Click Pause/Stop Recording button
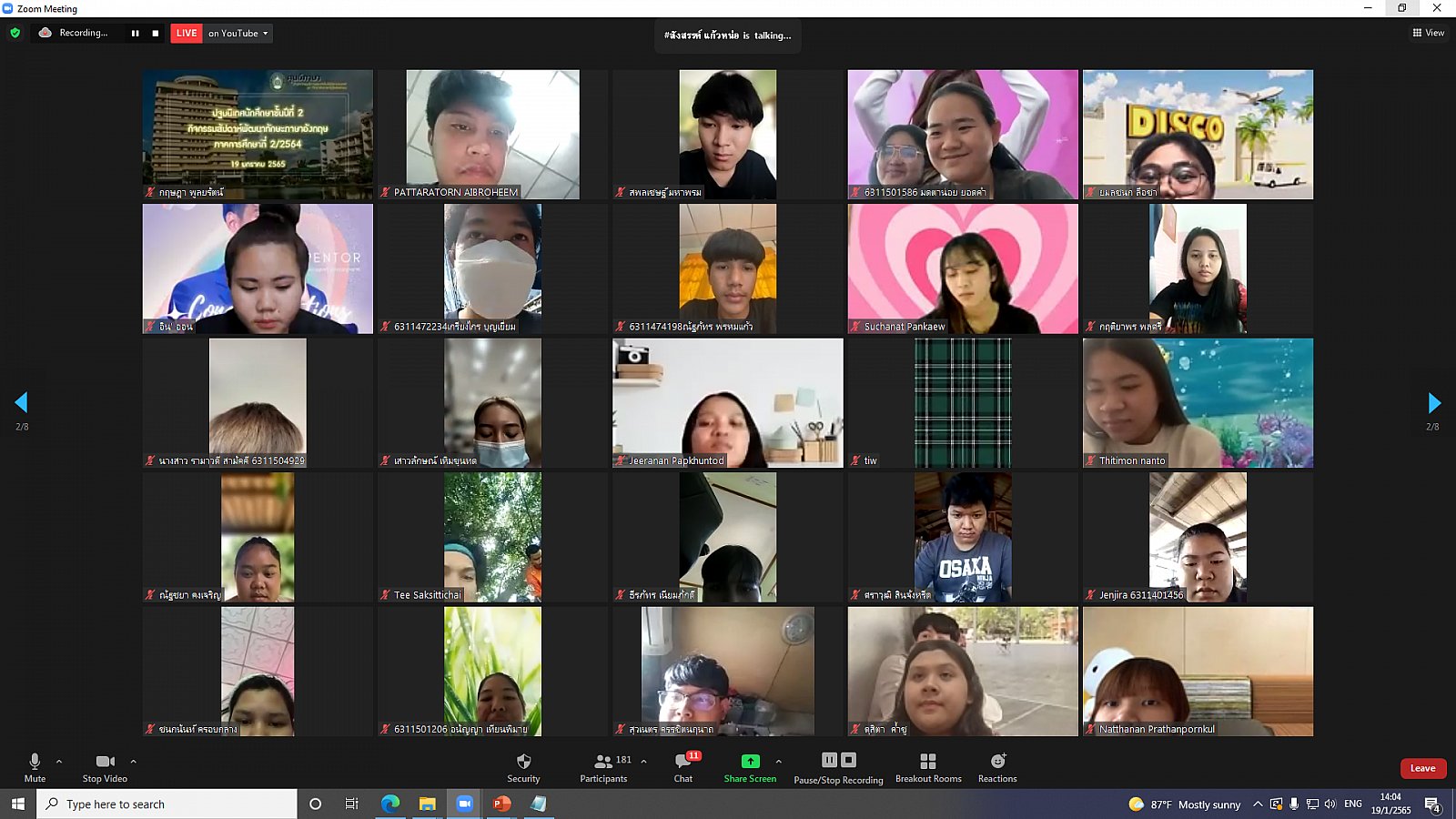1456x819 pixels. click(838, 766)
